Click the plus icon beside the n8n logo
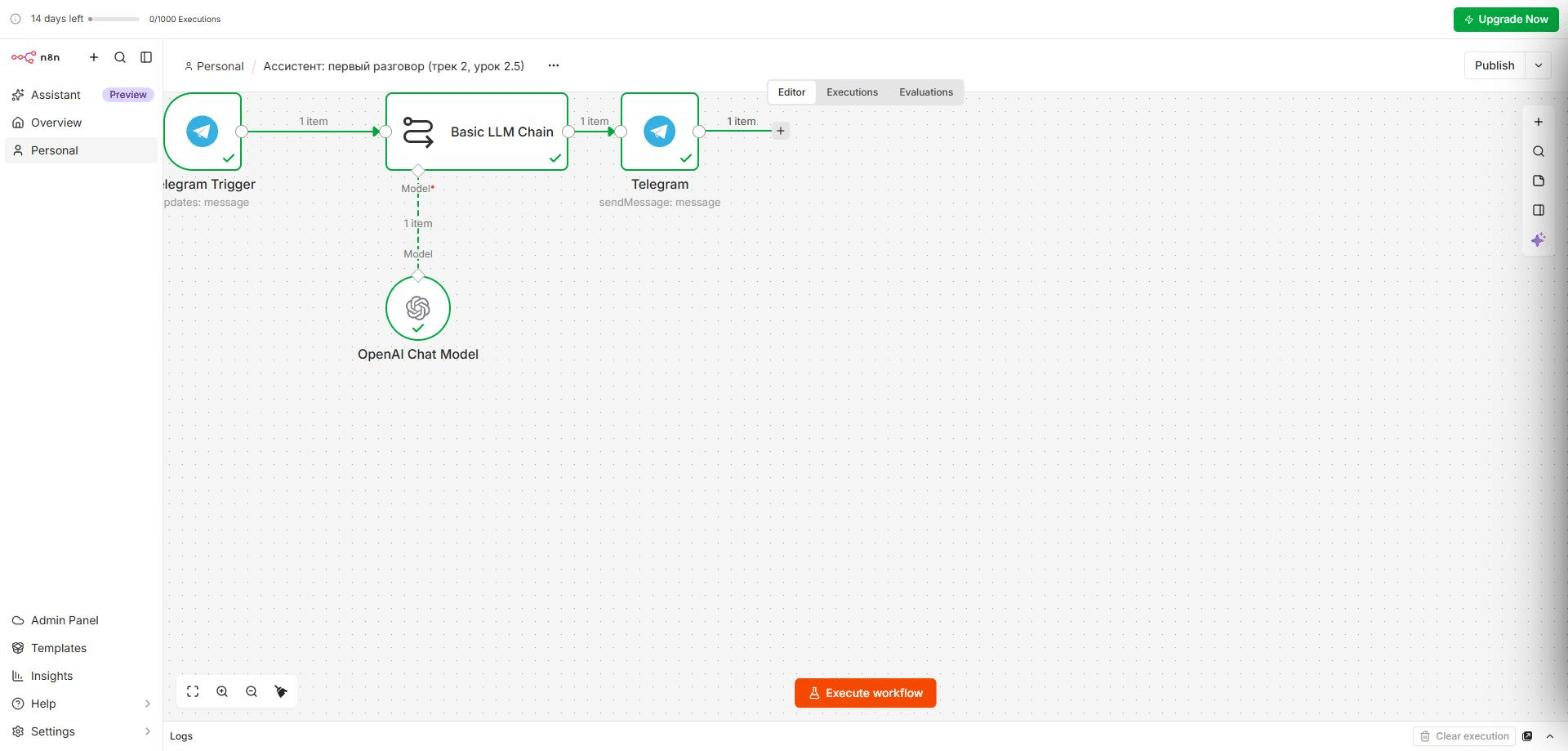Image resolution: width=1568 pixels, height=751 pixels. pos(94,57)
